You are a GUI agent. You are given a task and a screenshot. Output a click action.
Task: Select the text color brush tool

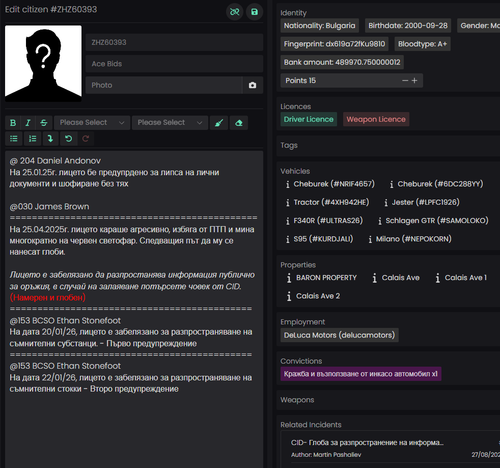click(219, 123)
